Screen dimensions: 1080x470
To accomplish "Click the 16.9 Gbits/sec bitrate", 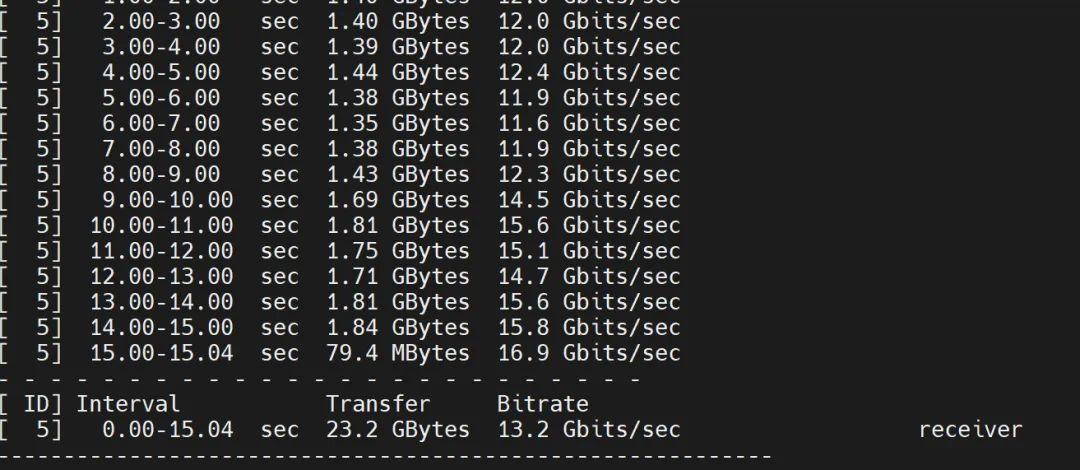I will [589, 354].
